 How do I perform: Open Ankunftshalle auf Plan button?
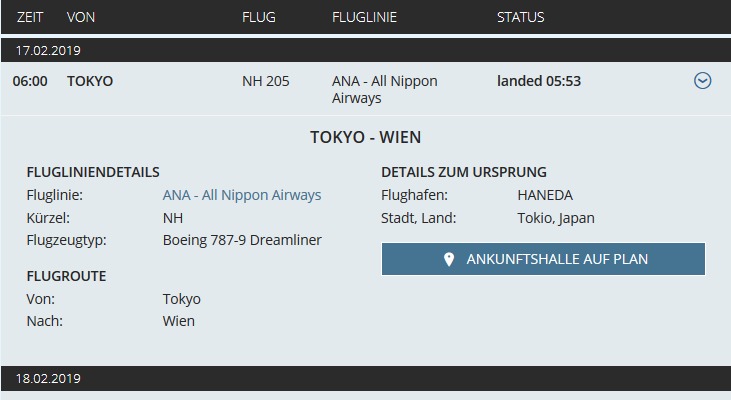(x=543, y=259)
